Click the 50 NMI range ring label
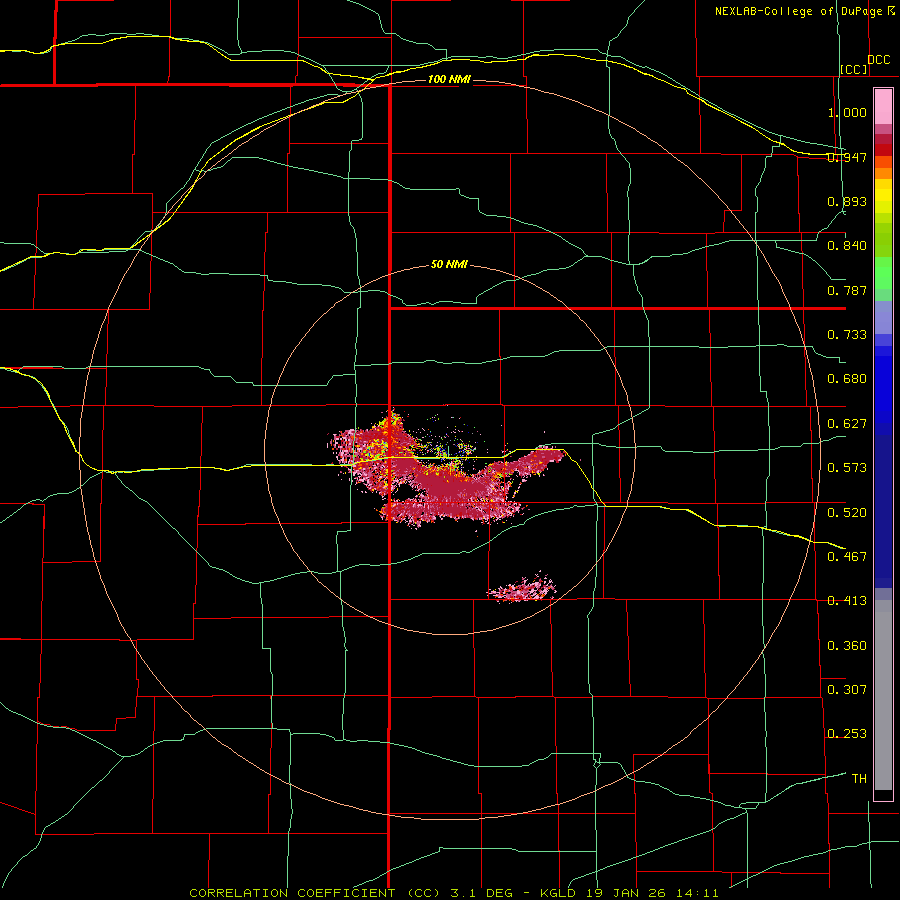The width and height of the screenshot is (900, 900). pyautogui.click(x=449, y=264)
